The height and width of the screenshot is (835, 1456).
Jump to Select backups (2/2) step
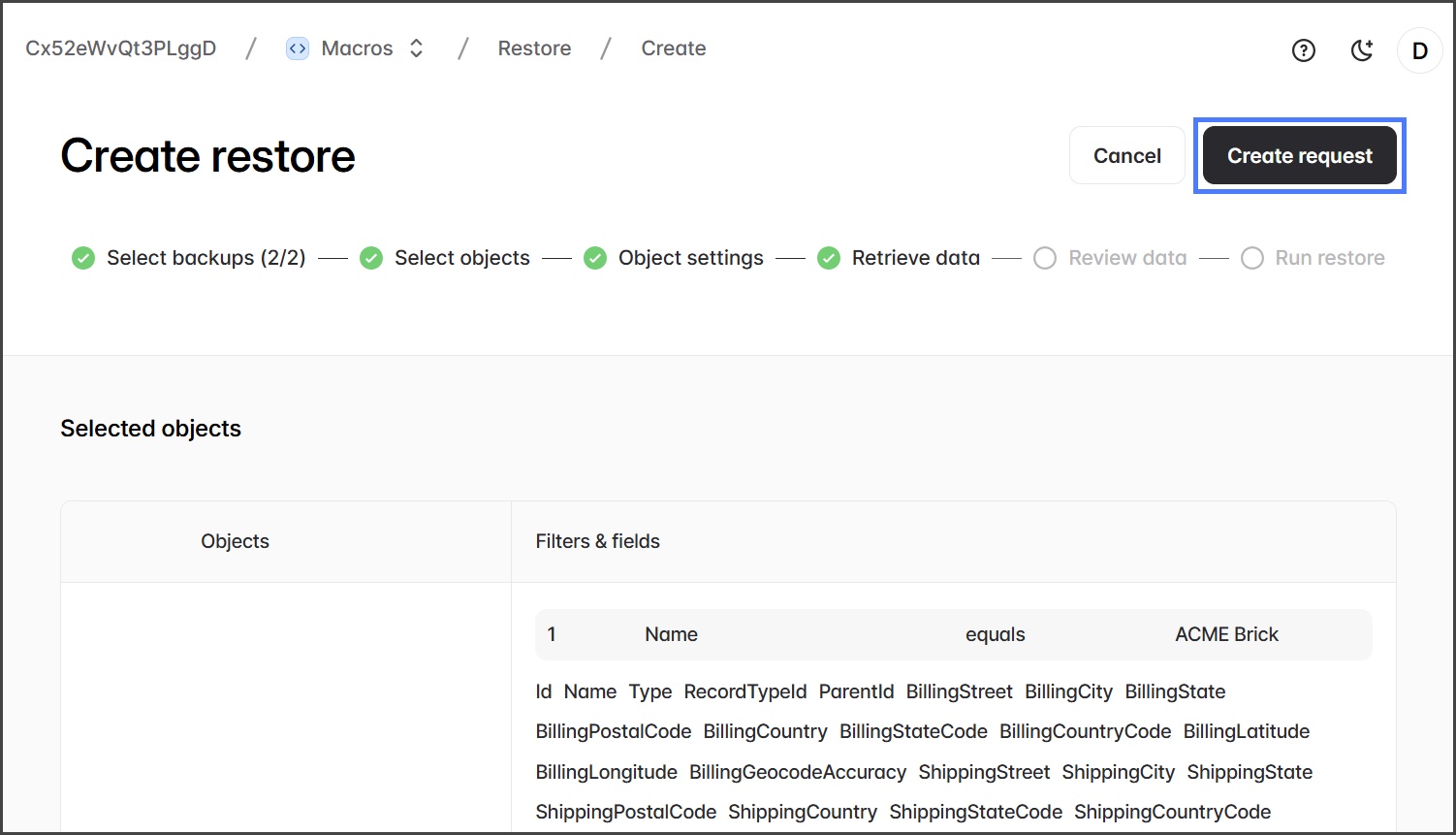click(206, 258)
